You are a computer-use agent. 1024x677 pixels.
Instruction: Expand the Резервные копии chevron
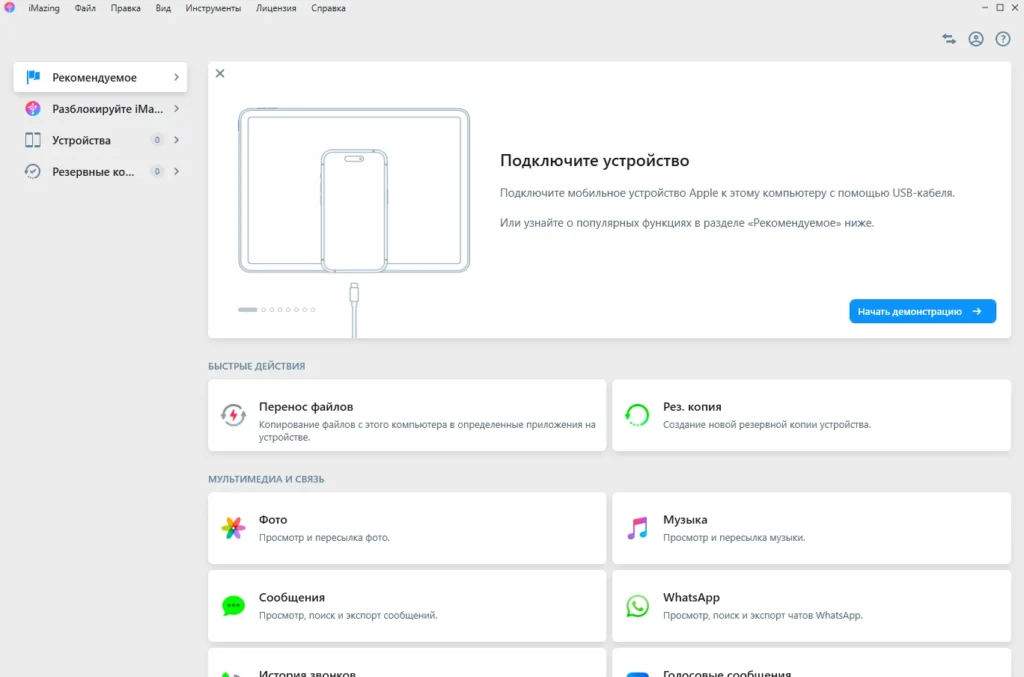tap(176, 171)
